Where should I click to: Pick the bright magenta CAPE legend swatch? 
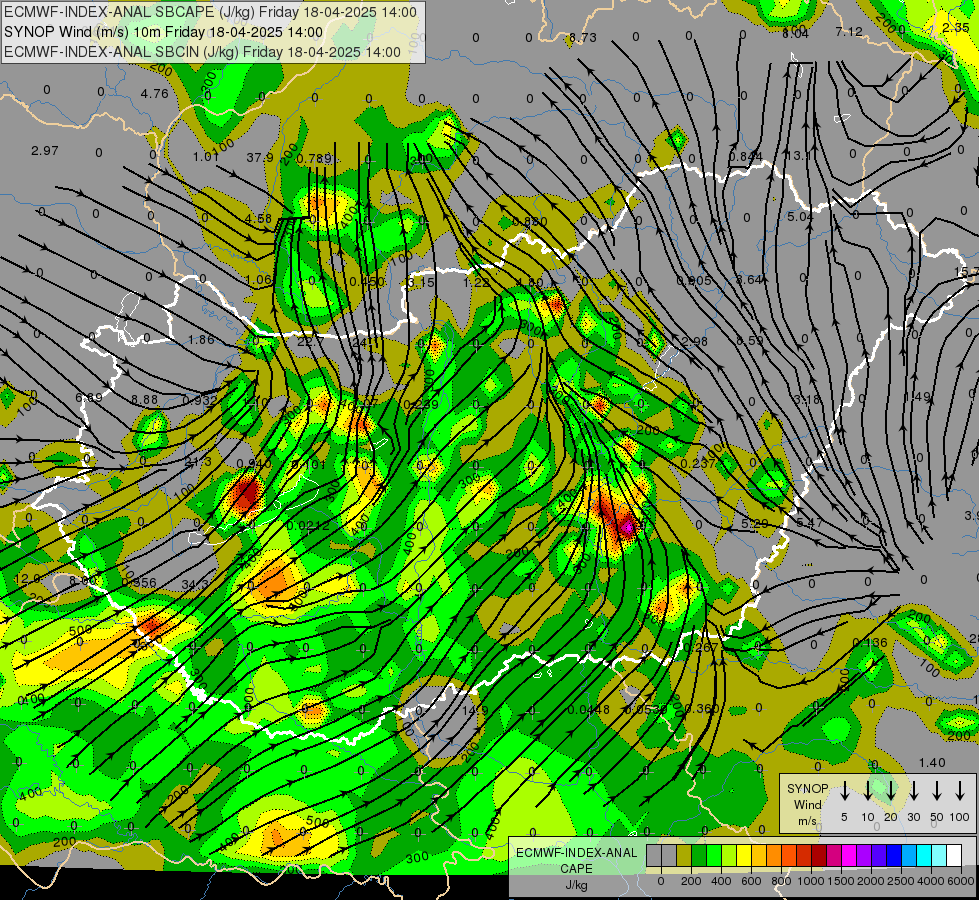[x=849, y=855]
